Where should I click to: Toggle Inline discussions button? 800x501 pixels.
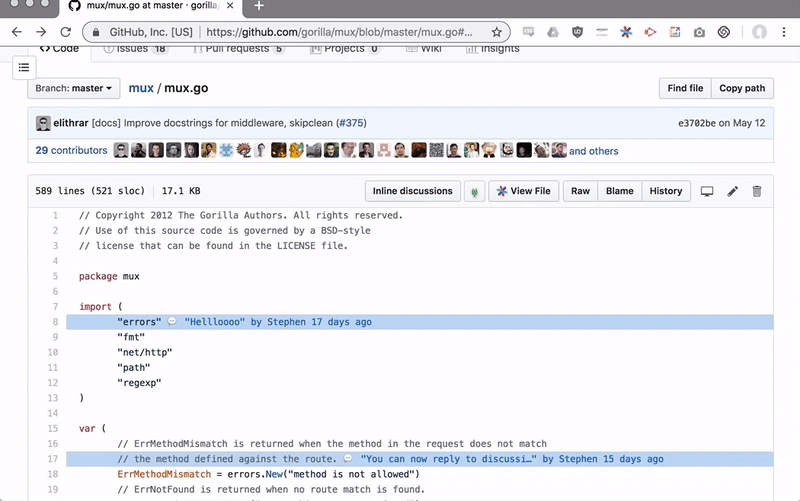click(x=412, y=191)
